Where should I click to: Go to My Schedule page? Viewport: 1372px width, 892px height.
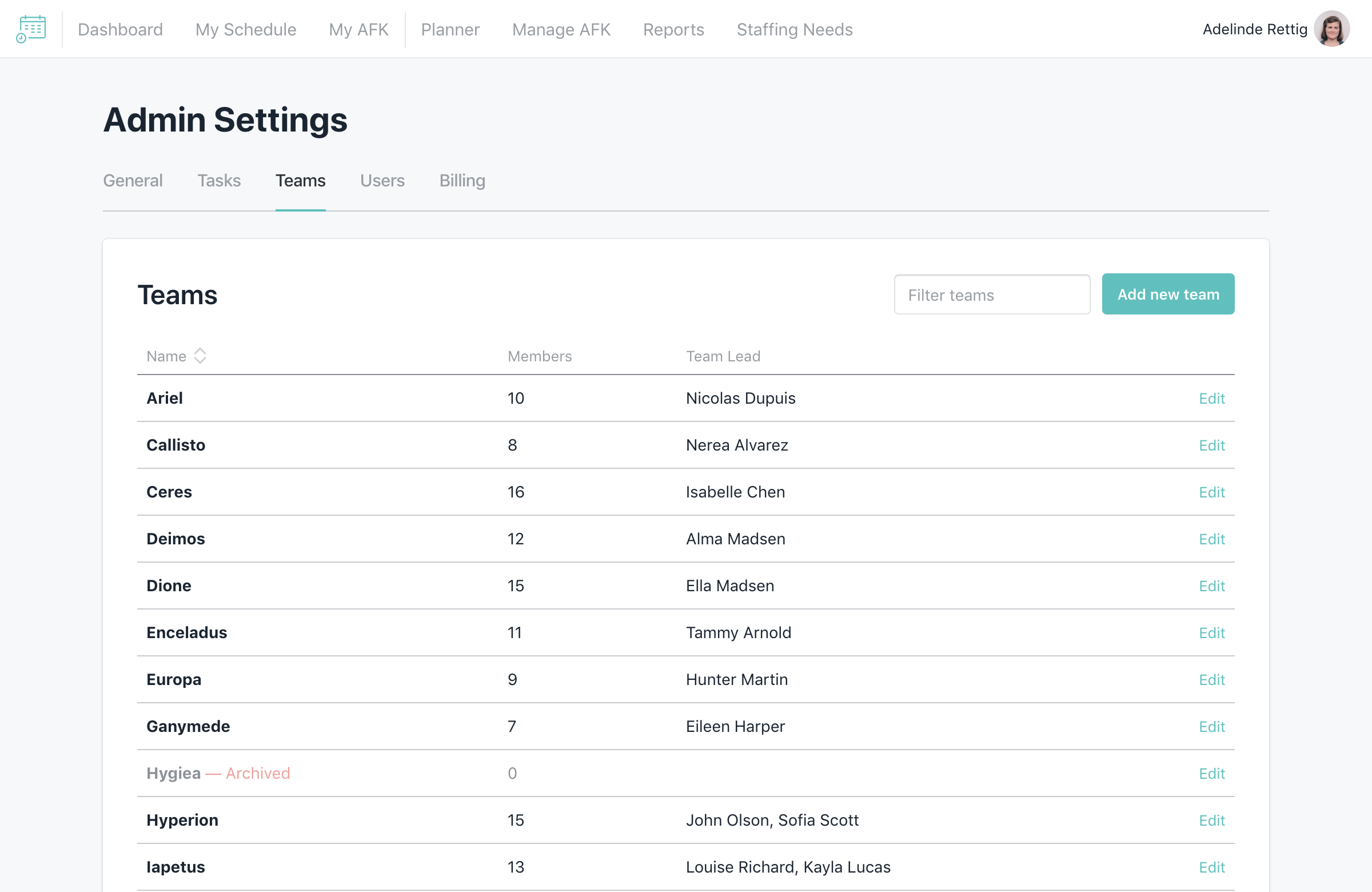pos(246,29)
